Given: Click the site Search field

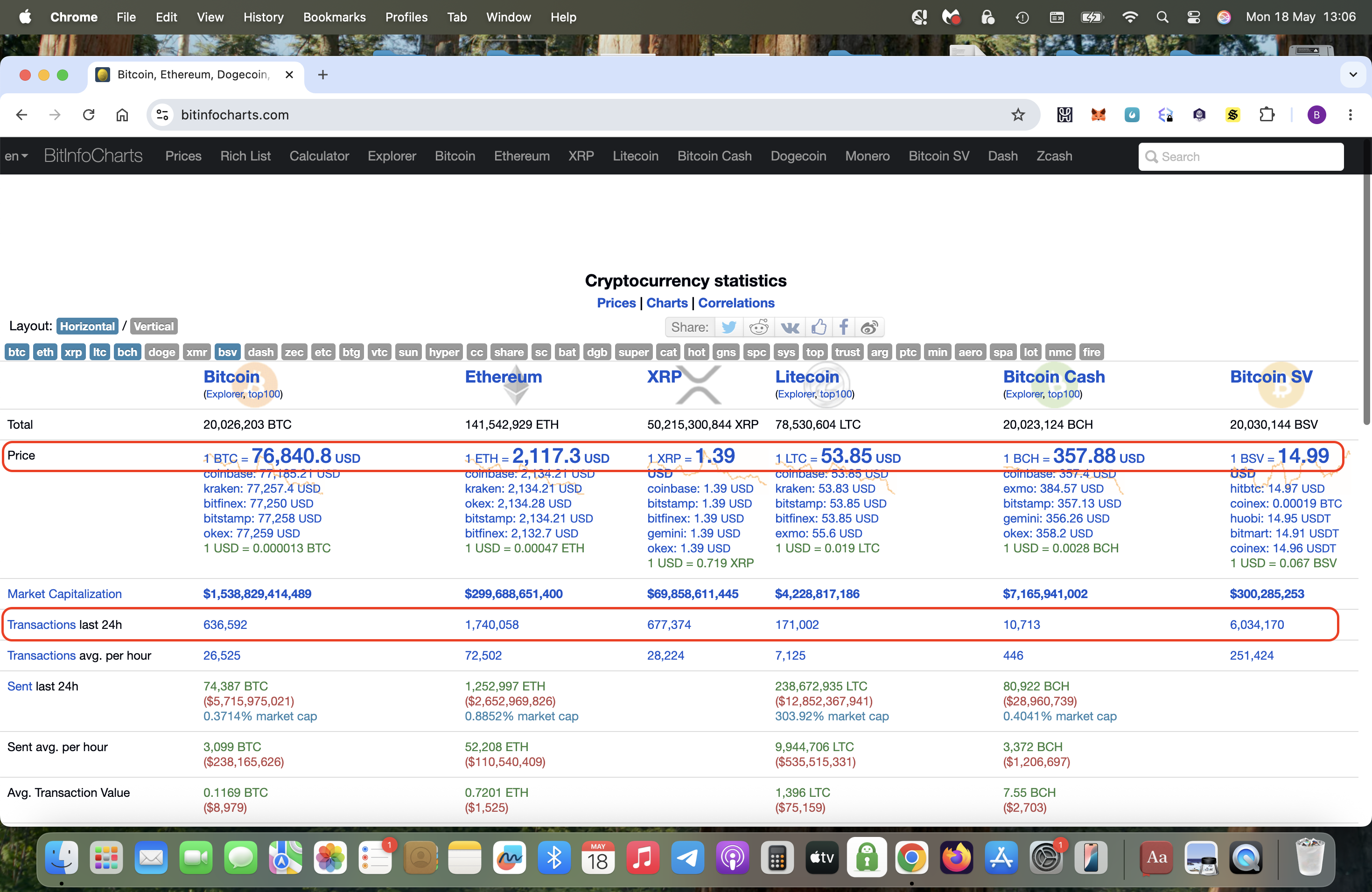Looking at the screenshot, I should pos(1240,157).
